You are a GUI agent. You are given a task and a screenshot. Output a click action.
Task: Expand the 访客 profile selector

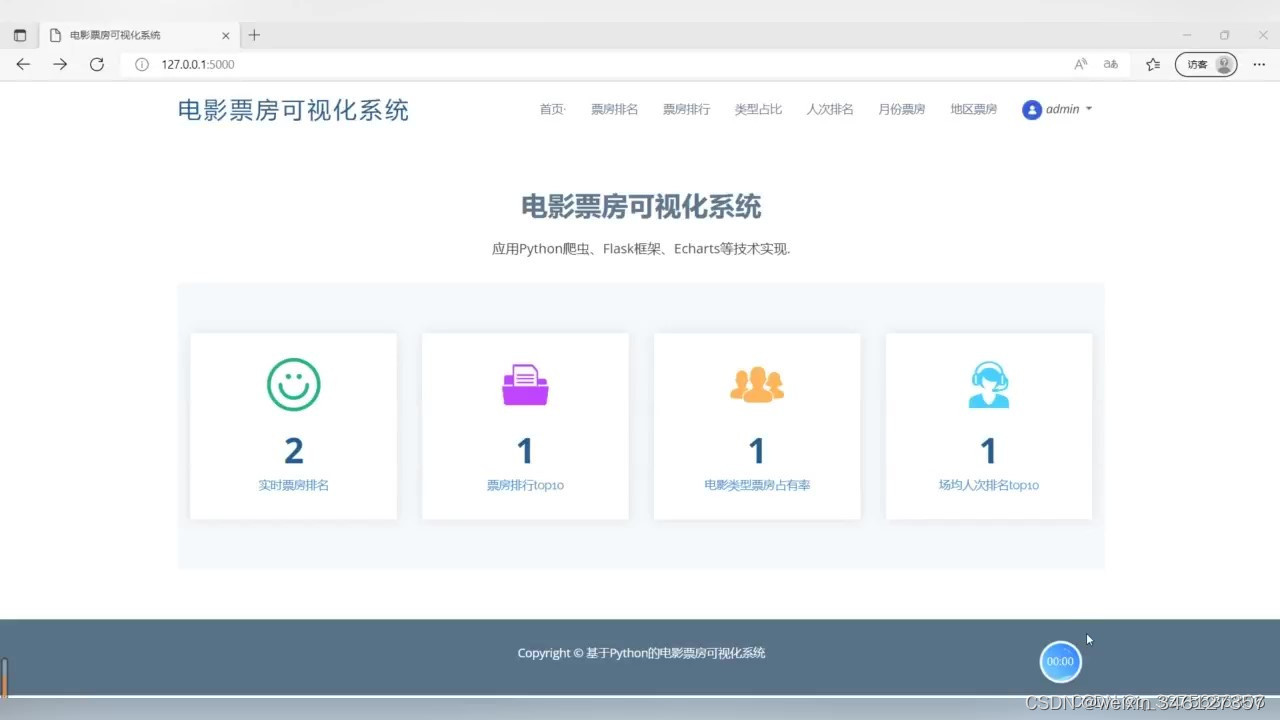(x=1205, y=63)
